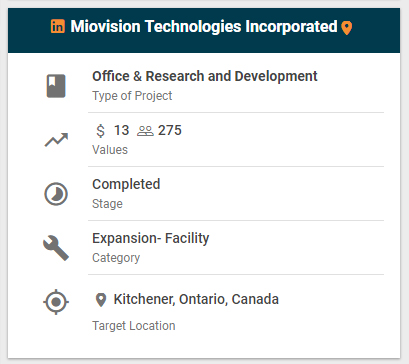Image resolution: width=409 pixels, height=364 pixels.
Task: Click the trending arrow Values icon
Action: tap(56, 140)
